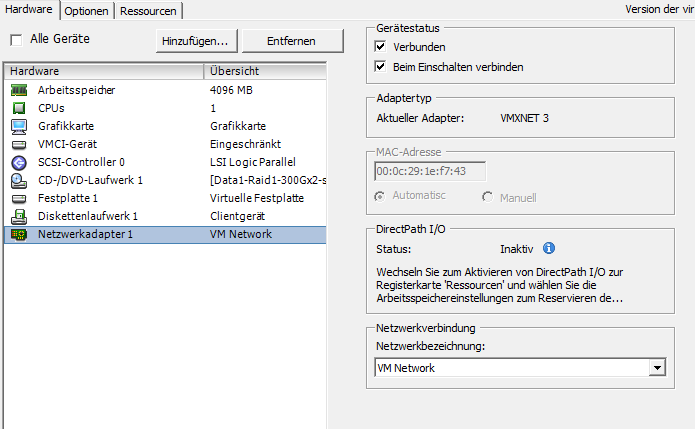The height and width of the screenshot is (429, 695).
Task: Switch to the Optionen tab
Action: pos(87,11)
